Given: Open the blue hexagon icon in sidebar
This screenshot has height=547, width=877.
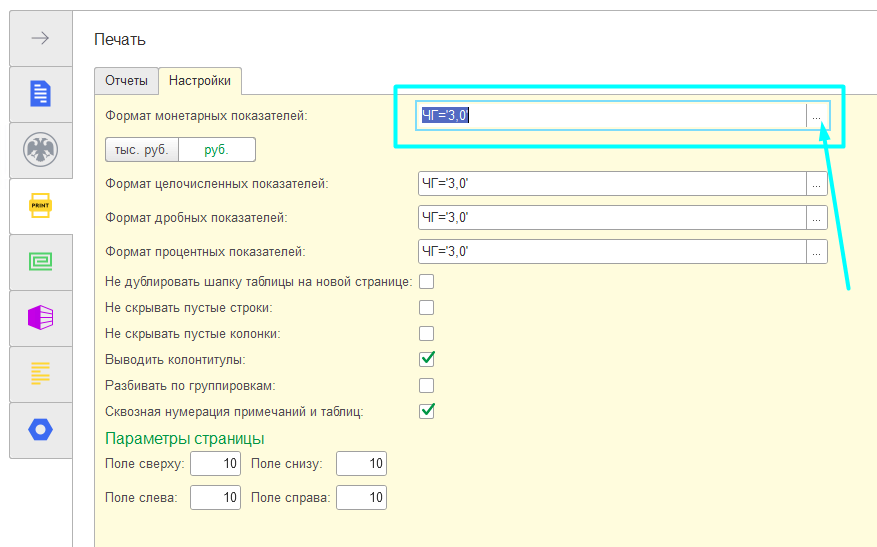Looking at the screenshot, I should [40, 430].
